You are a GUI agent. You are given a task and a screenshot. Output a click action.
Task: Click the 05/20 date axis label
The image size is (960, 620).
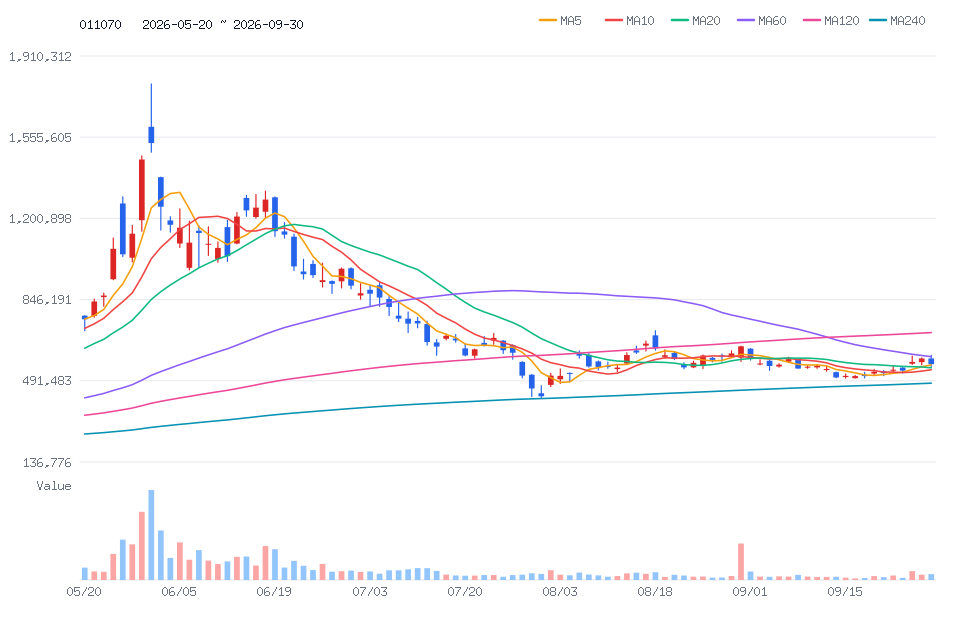[x=84, y=592]
